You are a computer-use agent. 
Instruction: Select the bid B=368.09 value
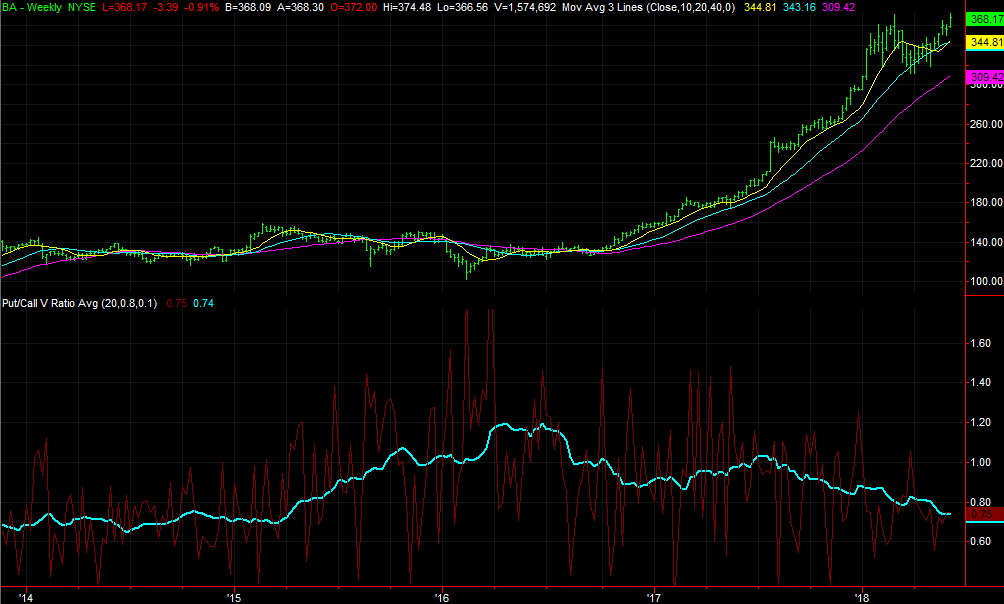point(248,8)
